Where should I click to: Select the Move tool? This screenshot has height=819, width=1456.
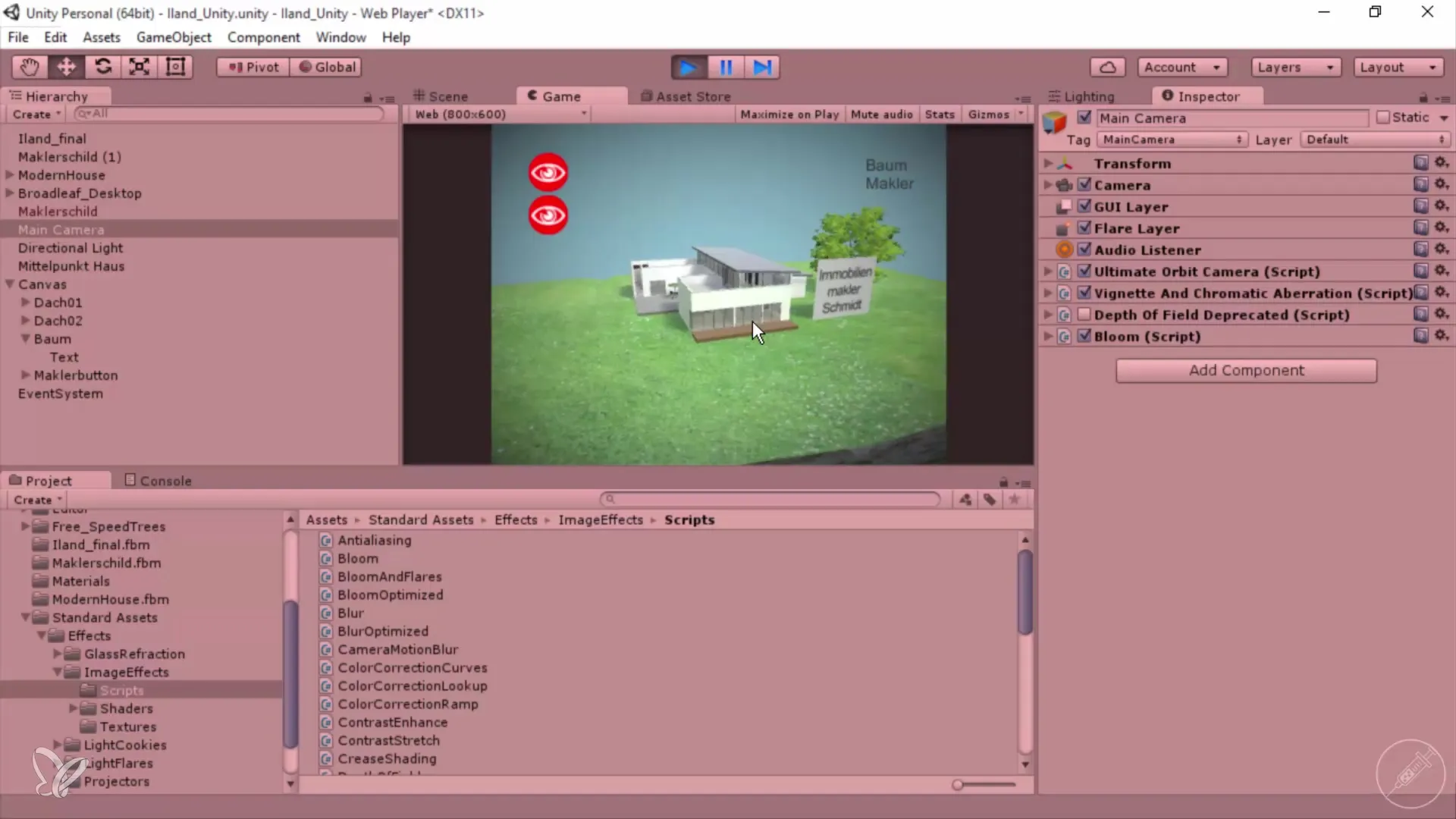(66, 67)
